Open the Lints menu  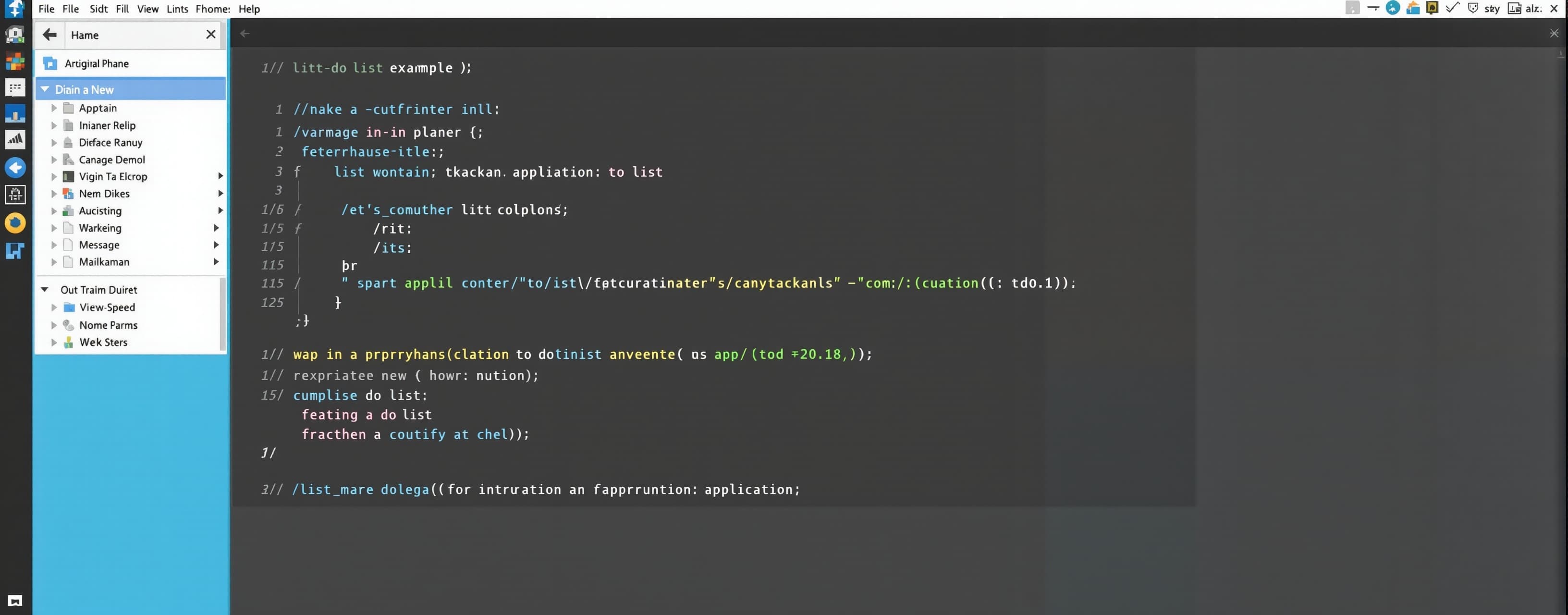click(x=177, y=9)
